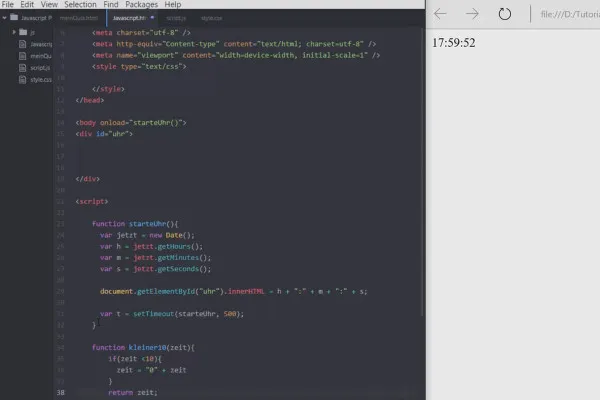Click on 'jetzt.getMinutes()' code

pos(172,258)
